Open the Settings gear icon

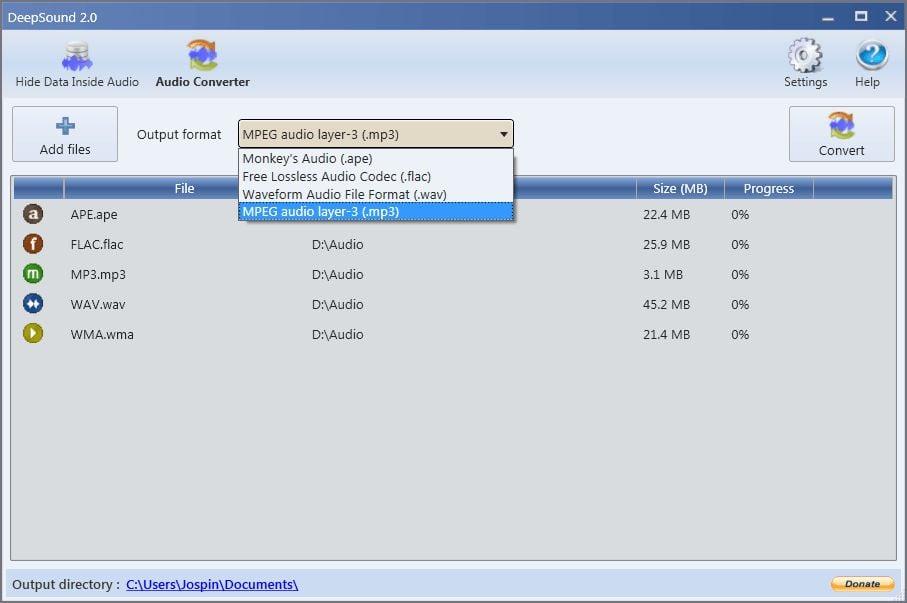tap(805, 64)
